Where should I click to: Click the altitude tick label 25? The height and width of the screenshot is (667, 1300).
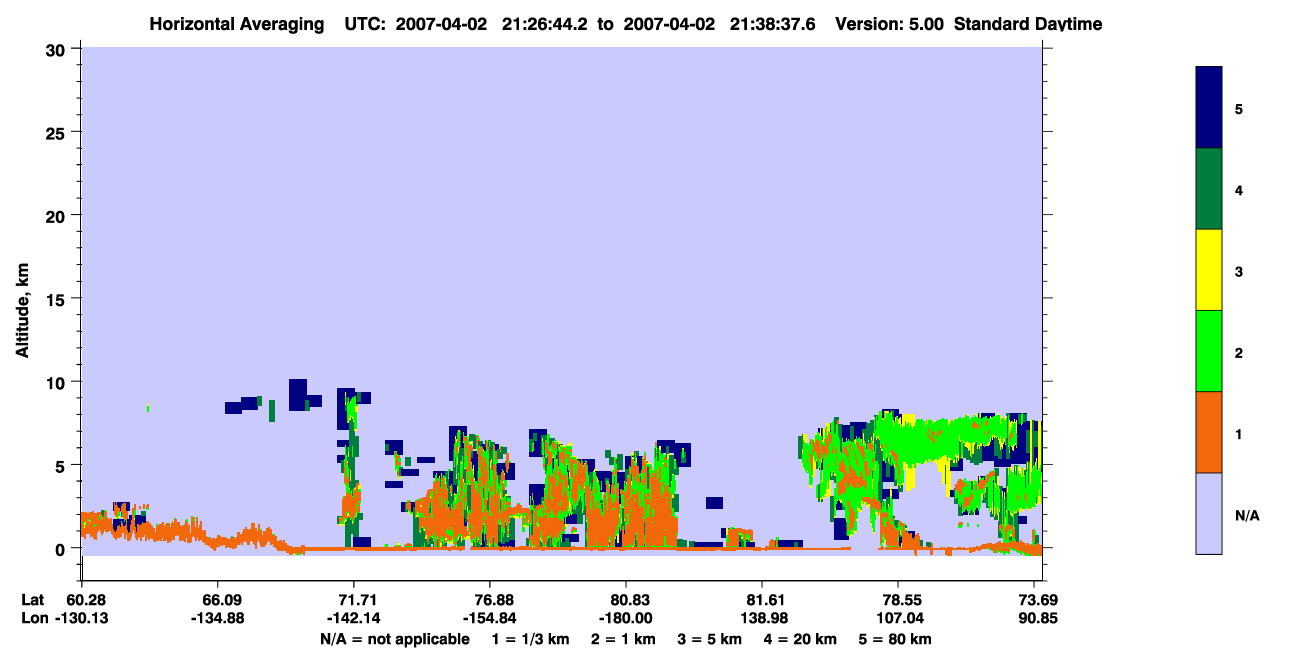click(58, 132)
